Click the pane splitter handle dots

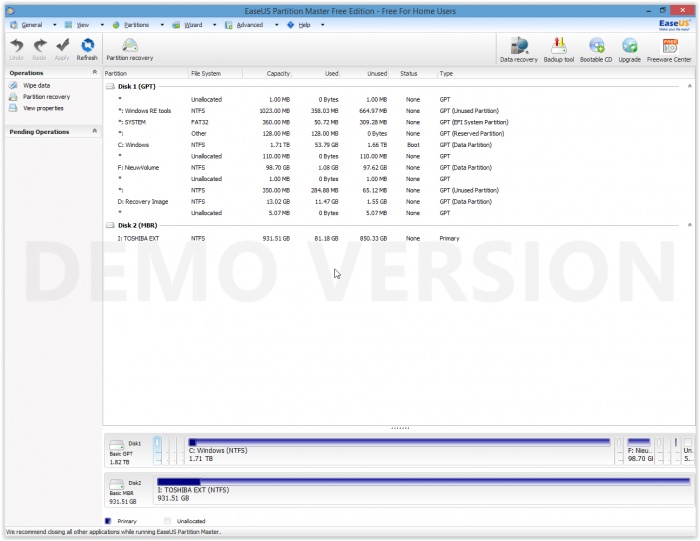pos(400,428)
